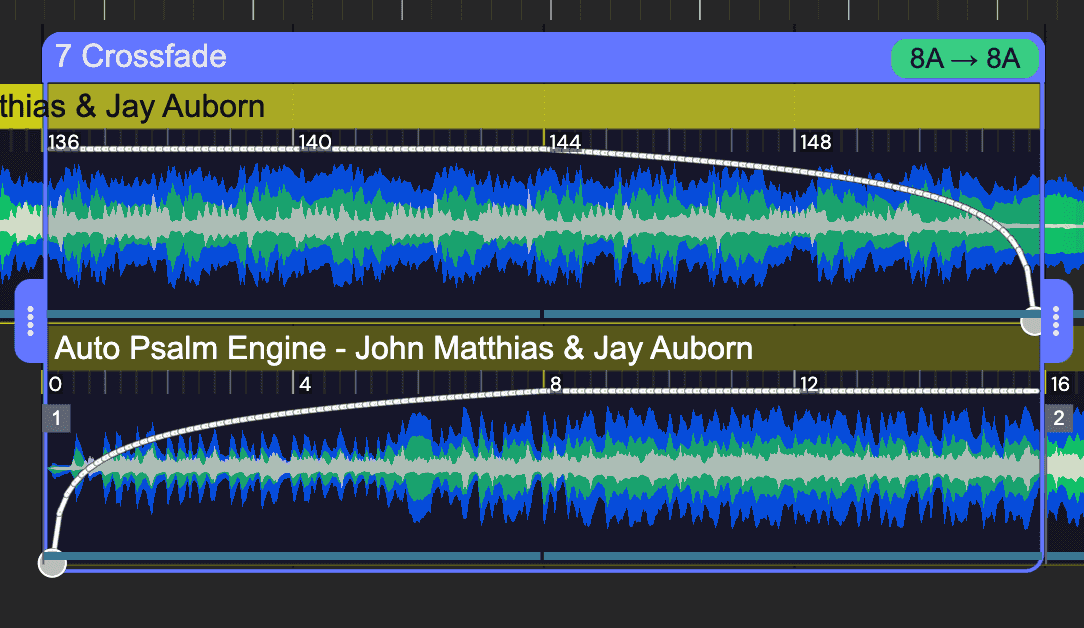The width and height of the screenshot is (1084, 628).
Task: Select cue marker 2 on the incoming track
Action: click(x=1059, y=418)
